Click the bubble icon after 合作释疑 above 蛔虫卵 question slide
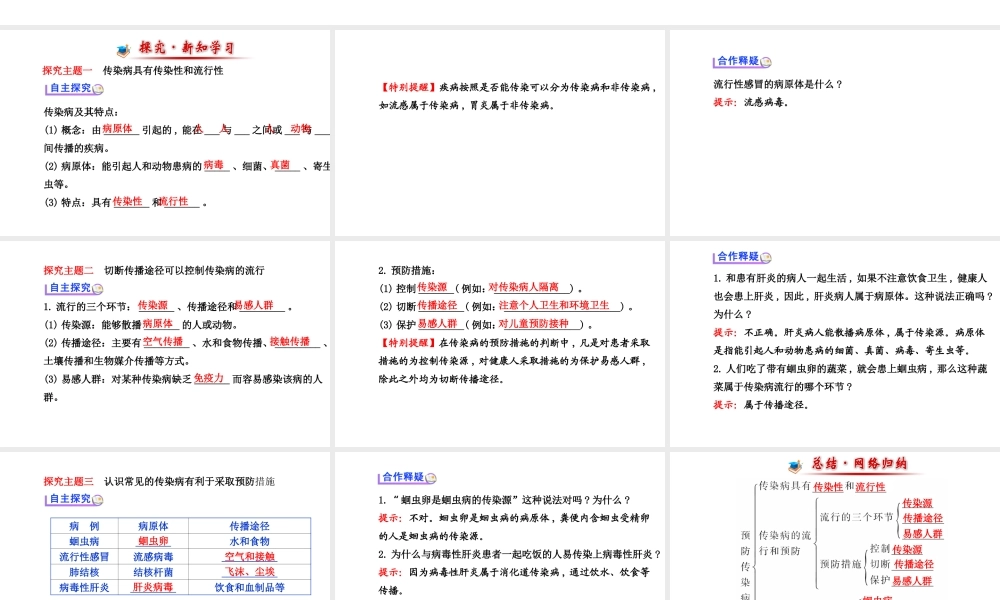The image size is (1000, 600). (x=431, y=478)
